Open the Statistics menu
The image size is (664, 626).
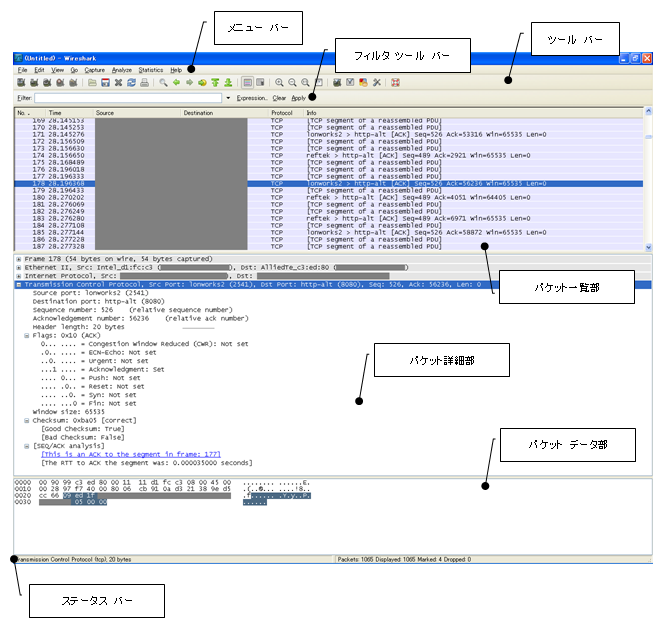coord(151,70)
